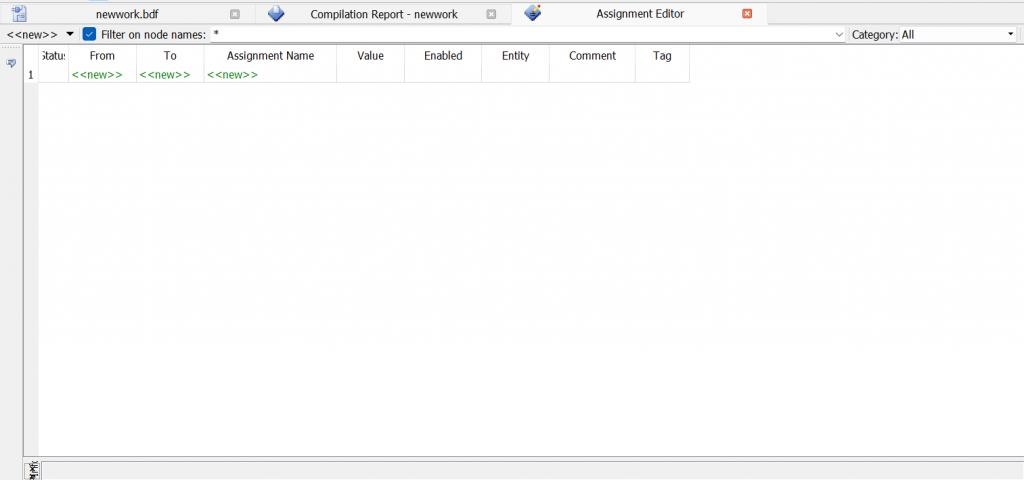
Task: Click into the node names filter field
Action: [x=522, y=34]
